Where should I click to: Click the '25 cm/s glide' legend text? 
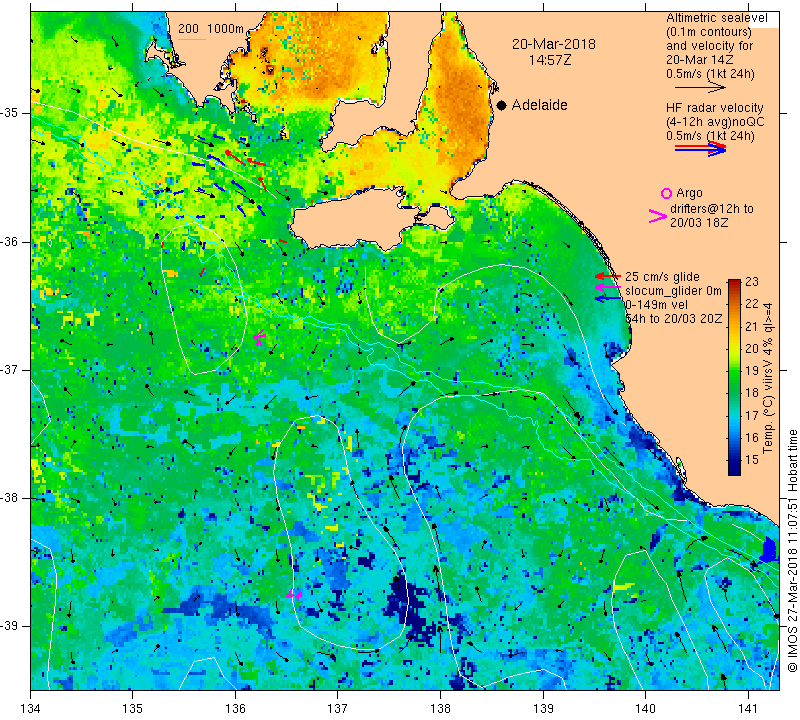[662, 277]
